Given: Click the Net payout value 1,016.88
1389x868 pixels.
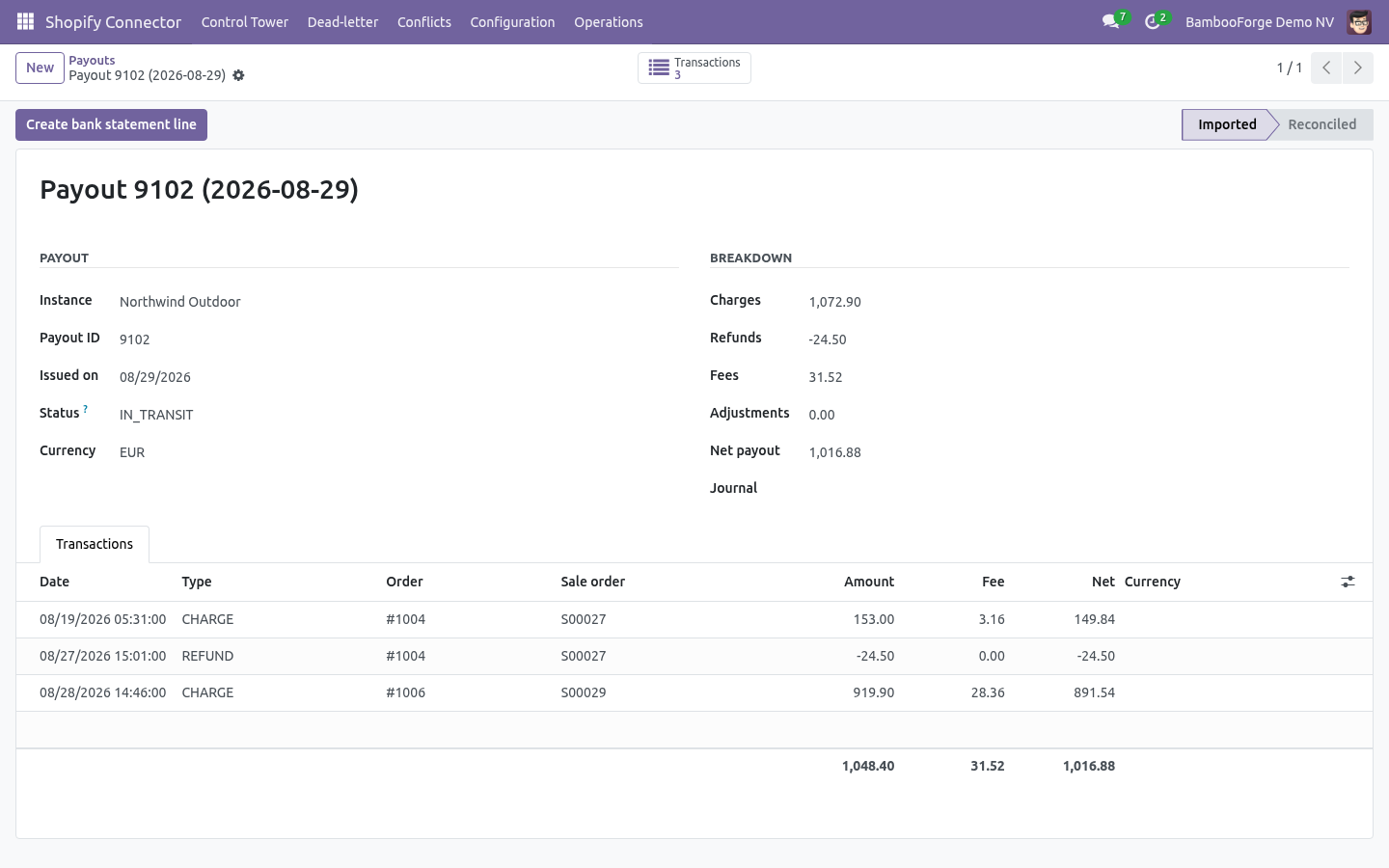Looking at the screenshot, I should [x=835, y=452].
